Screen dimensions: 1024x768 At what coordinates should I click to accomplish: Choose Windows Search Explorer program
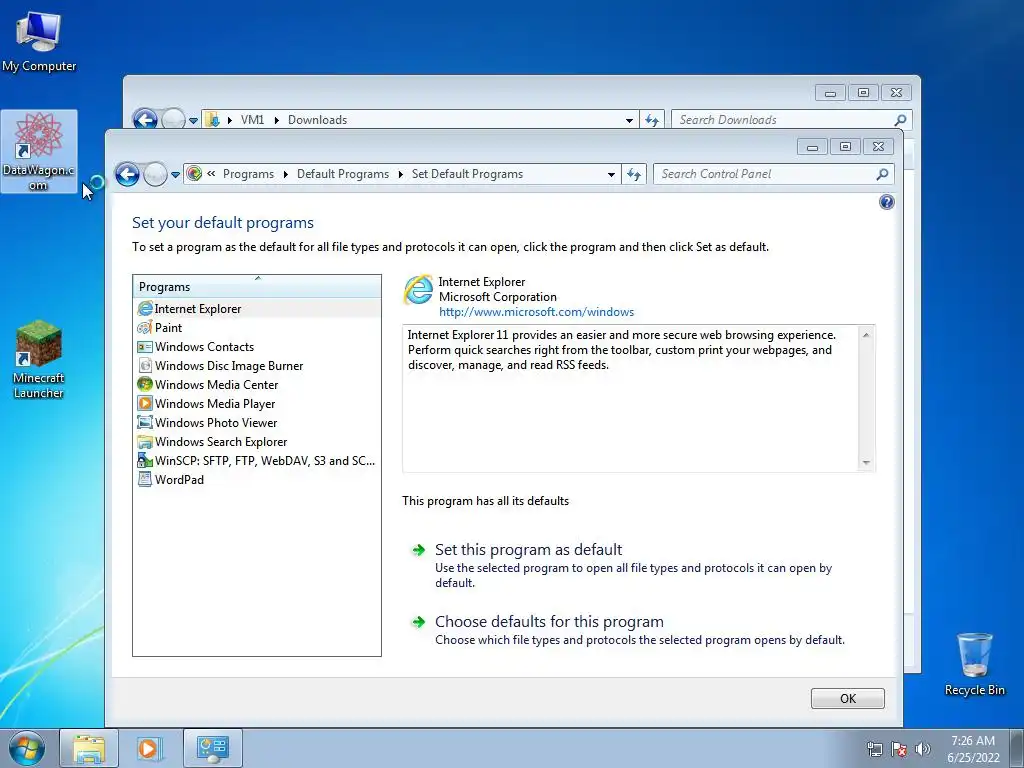click(257, 441)
